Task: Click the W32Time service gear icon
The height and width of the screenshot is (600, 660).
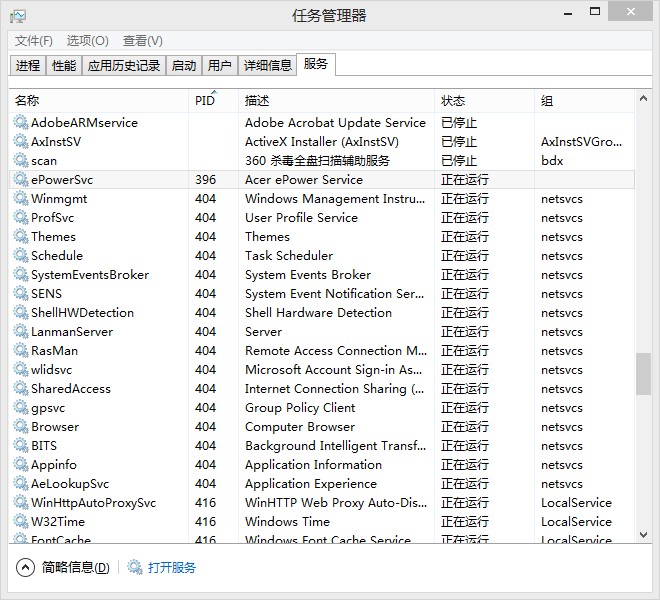Action: (x=21, y=522)
